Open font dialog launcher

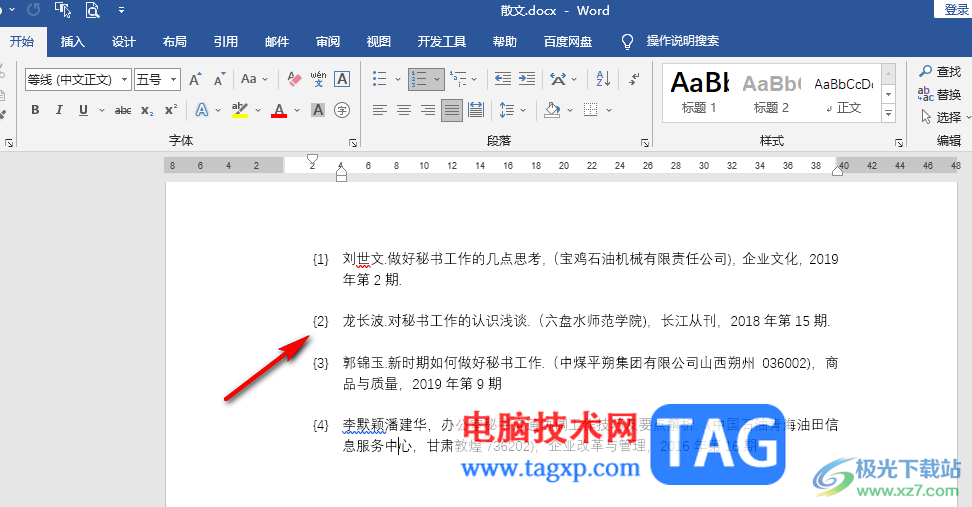pos(353,143)
